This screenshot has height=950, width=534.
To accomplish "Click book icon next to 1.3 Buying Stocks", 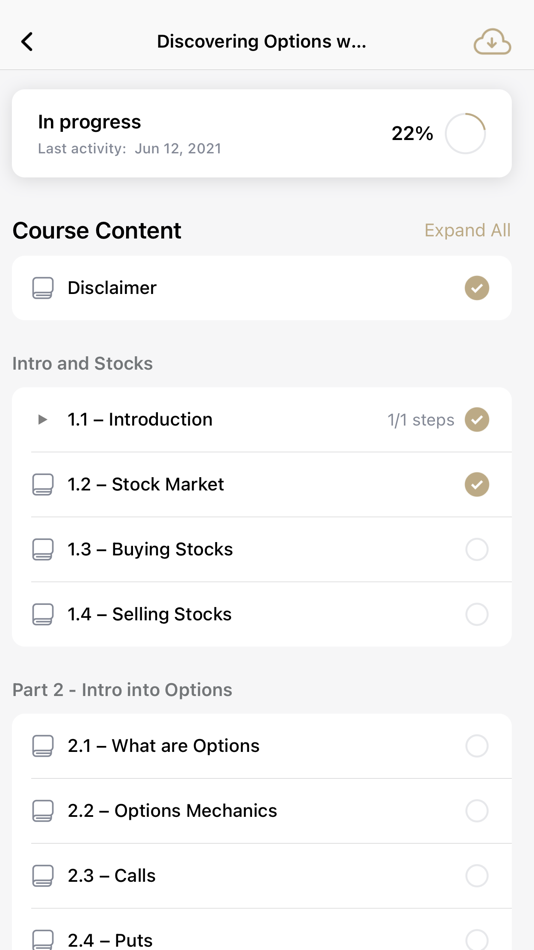I will [x=42, y=549].
